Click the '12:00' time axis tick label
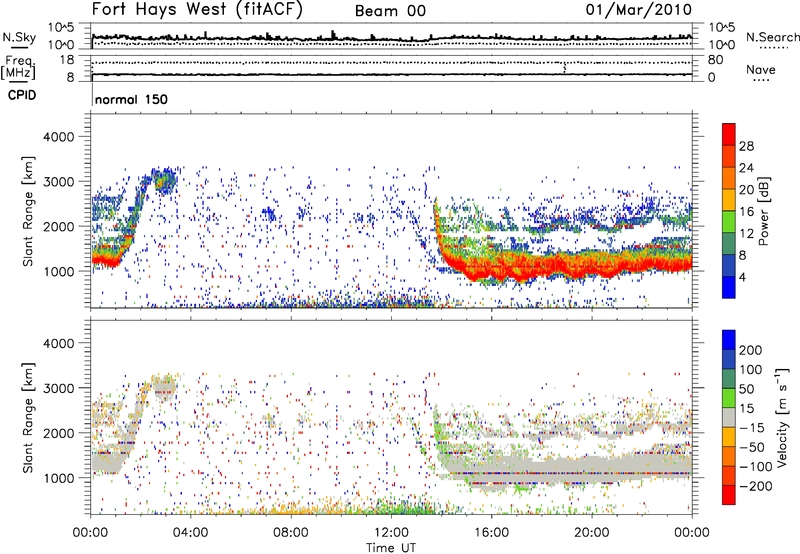 (391, 533)
